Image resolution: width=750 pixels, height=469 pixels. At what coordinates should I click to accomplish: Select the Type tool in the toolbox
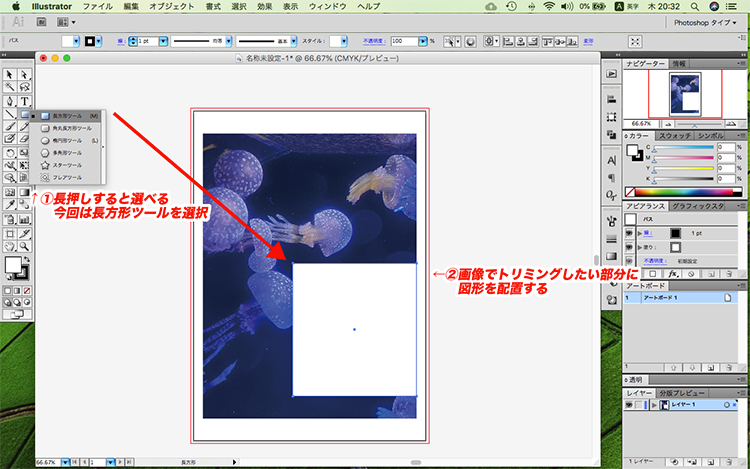click(x=23, y=101)
